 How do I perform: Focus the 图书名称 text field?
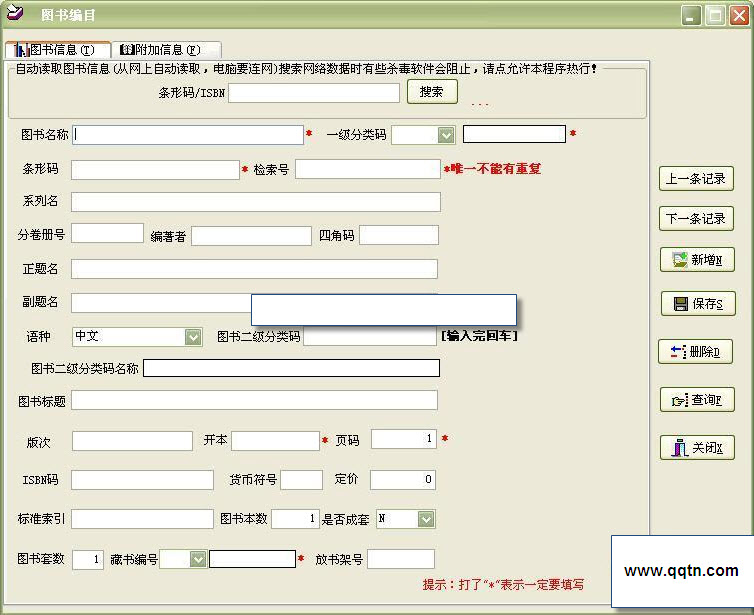188,135
